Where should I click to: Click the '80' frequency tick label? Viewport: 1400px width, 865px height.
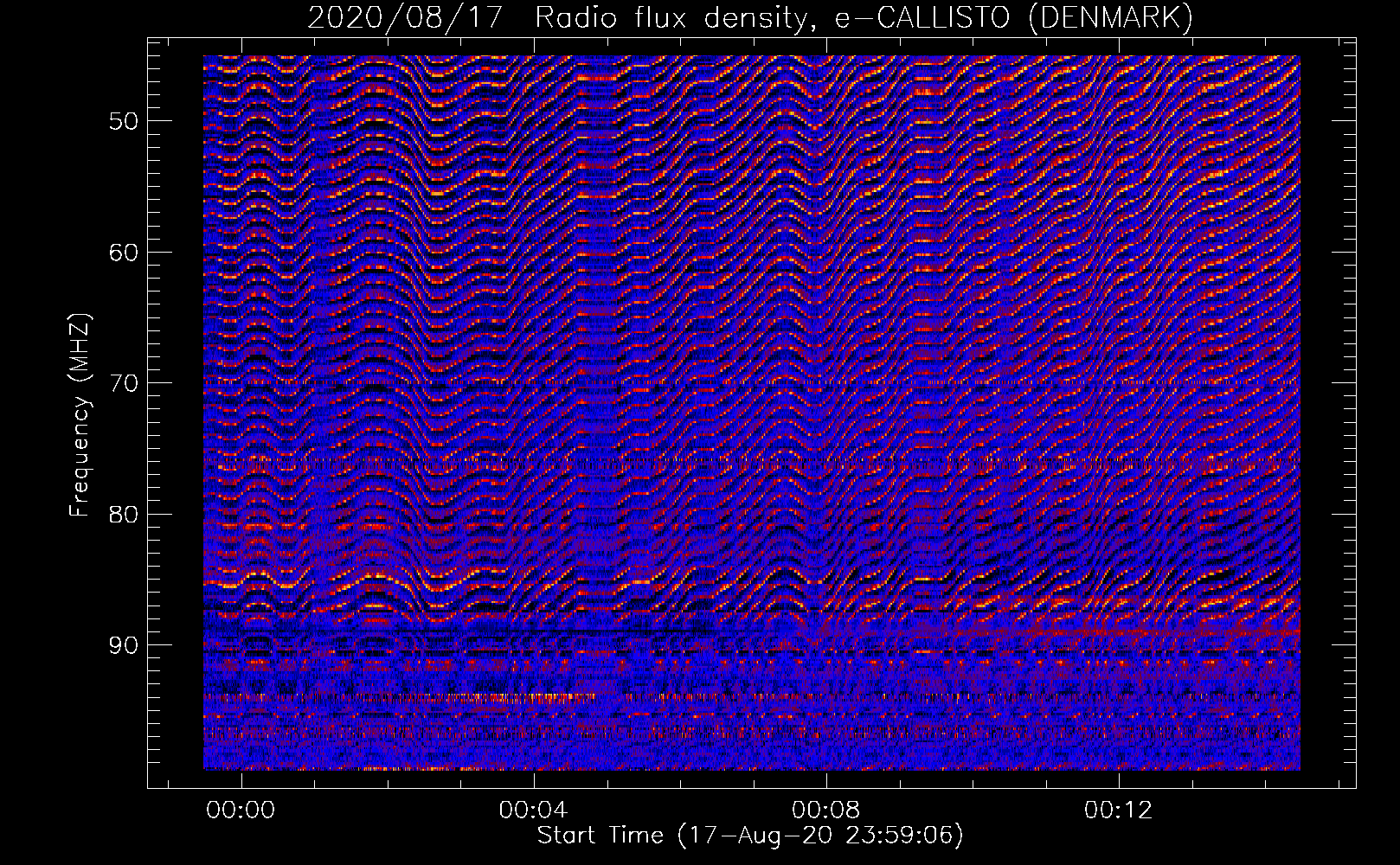[124, 515]
